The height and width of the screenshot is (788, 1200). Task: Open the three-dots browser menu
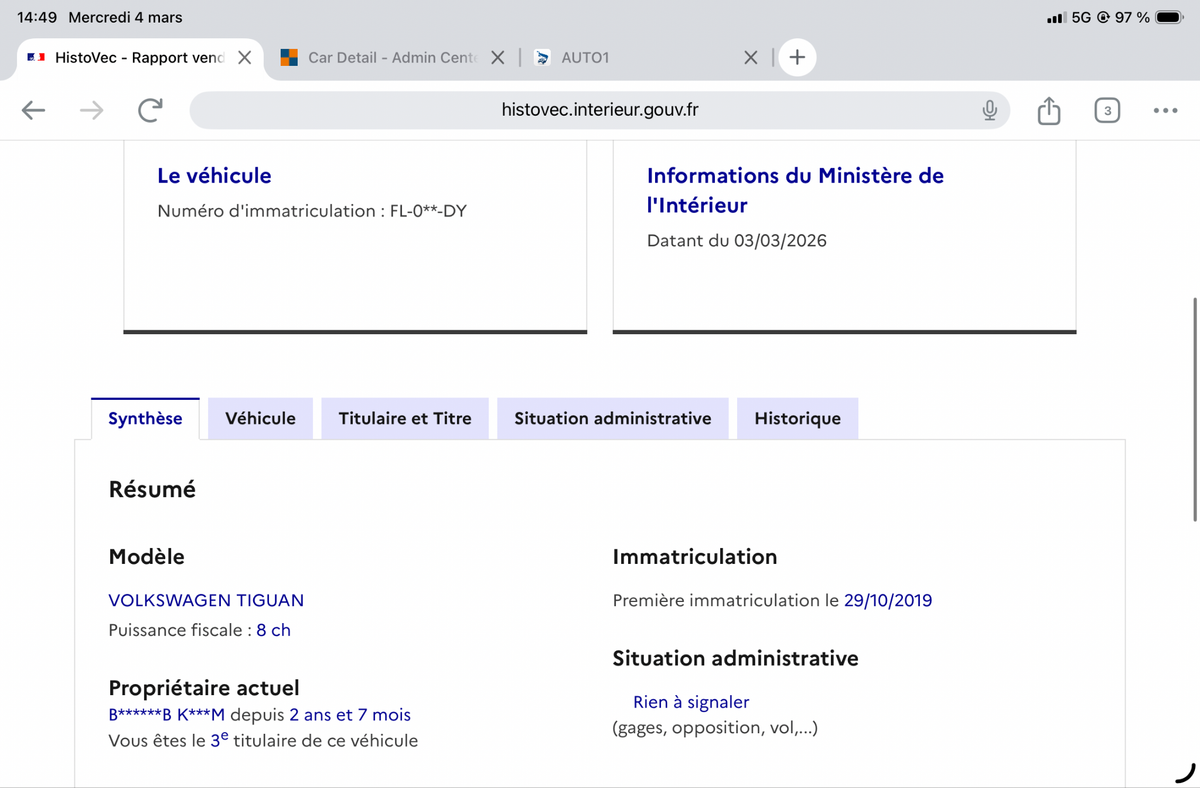pyautogui.click(x=1164, y=110)
